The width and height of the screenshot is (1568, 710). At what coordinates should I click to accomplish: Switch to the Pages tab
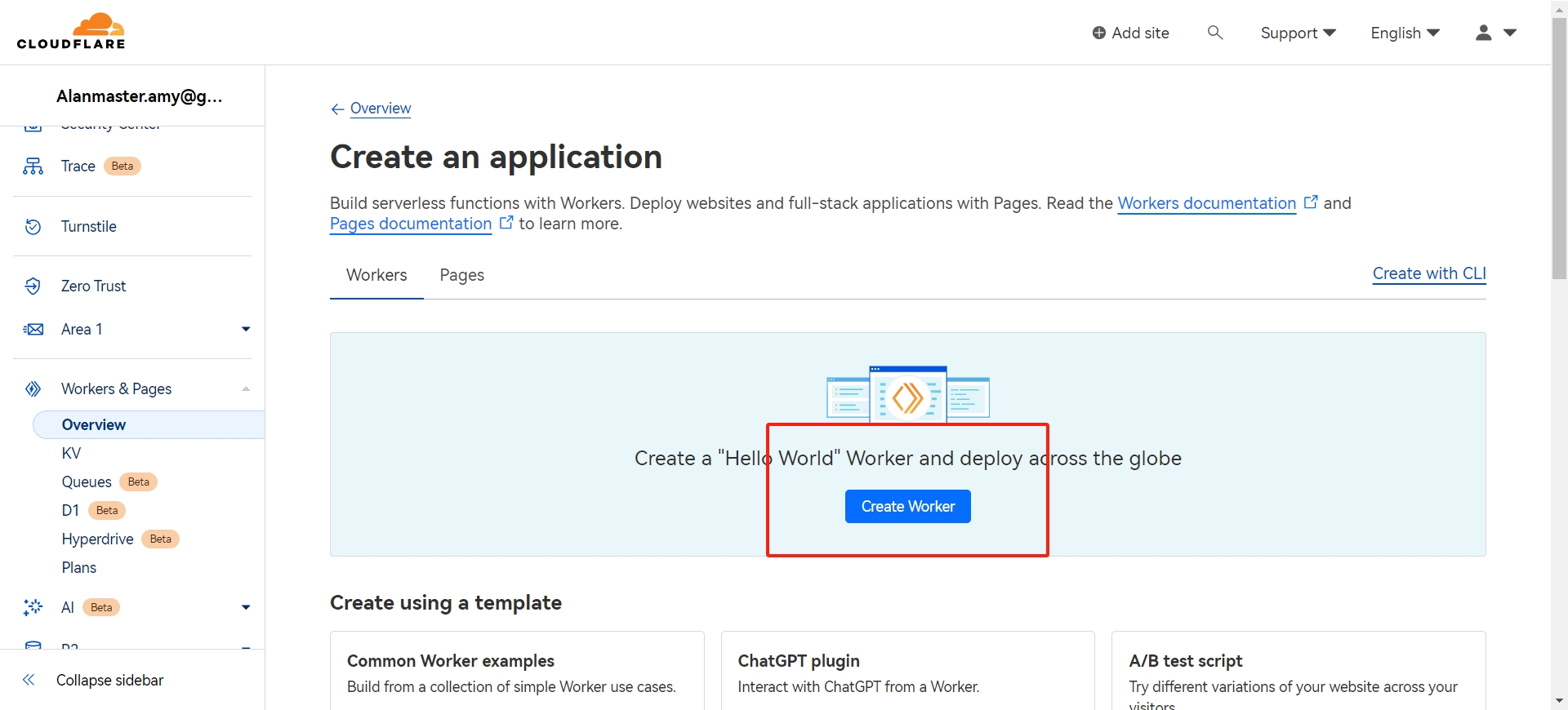click(461, 275)
